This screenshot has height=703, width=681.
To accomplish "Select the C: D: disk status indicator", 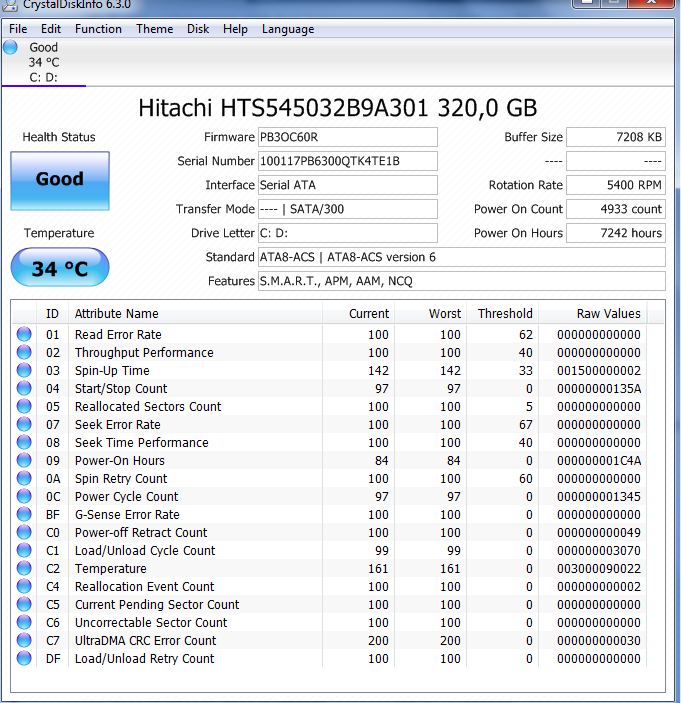I will (x=43, y=62).
